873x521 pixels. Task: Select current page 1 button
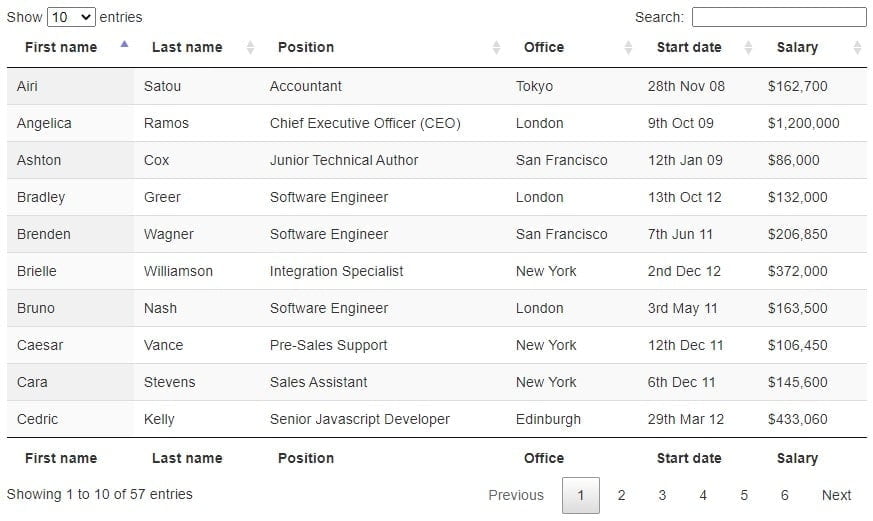pyautogui.click(x=581, y=495)
